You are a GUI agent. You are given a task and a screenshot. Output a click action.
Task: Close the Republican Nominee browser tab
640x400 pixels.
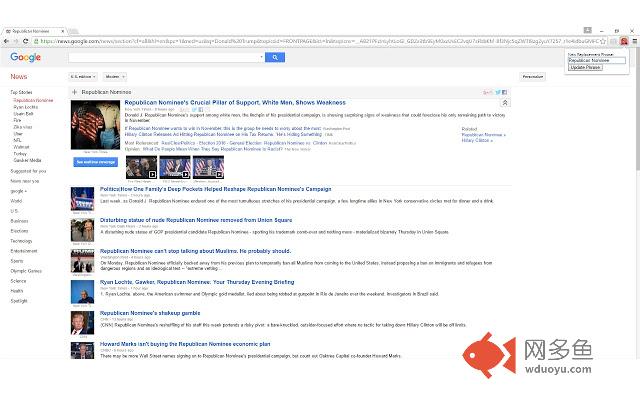(62, 31)
